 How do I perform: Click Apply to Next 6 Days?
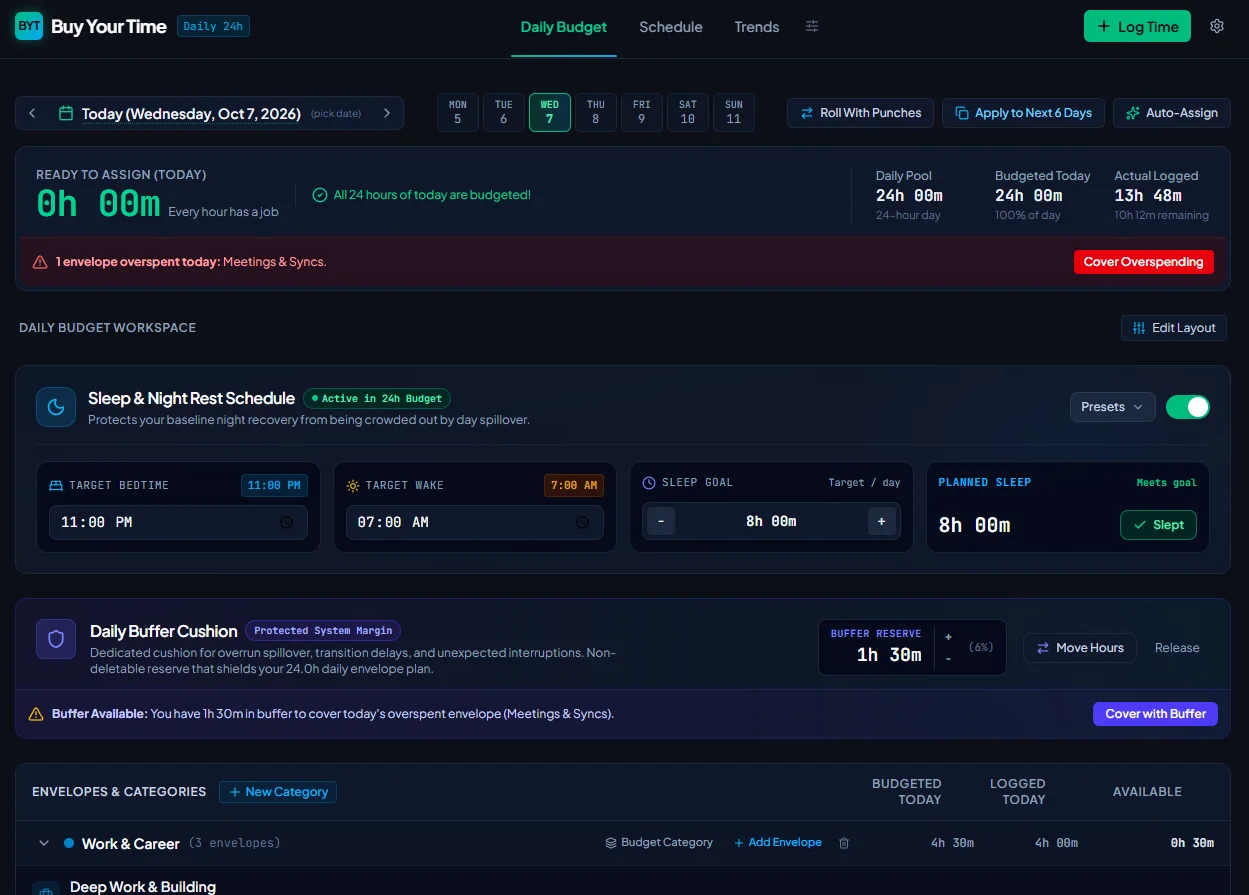pyautogui.click(x=1023, y=113)
